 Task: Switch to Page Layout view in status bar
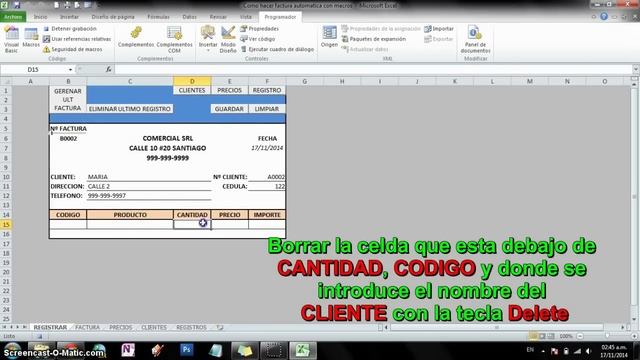click(x=542, y=336)
